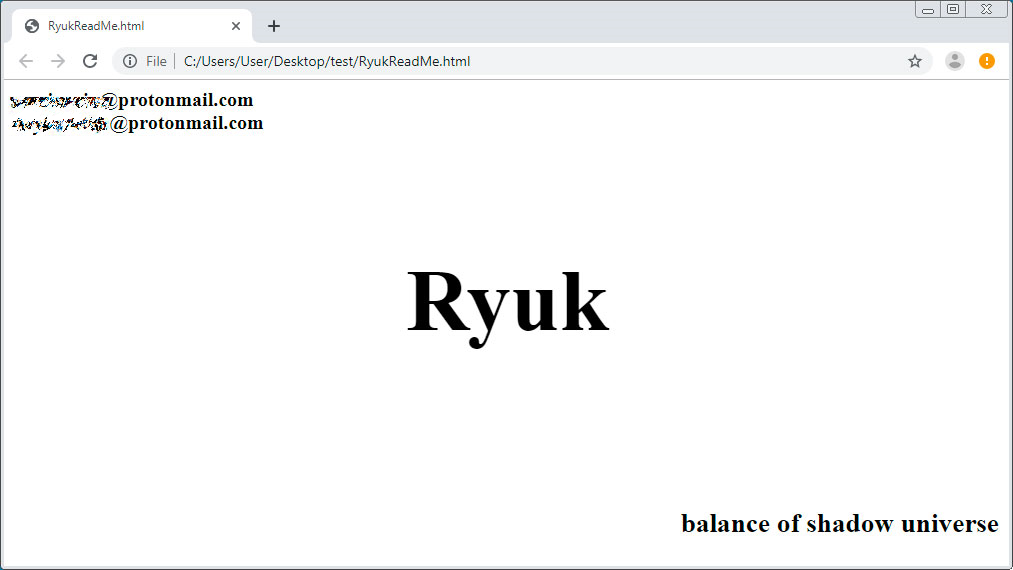Click the first protonmail.com email address
This screenshot has width=1013, height=570.
(x=131, y=100)
